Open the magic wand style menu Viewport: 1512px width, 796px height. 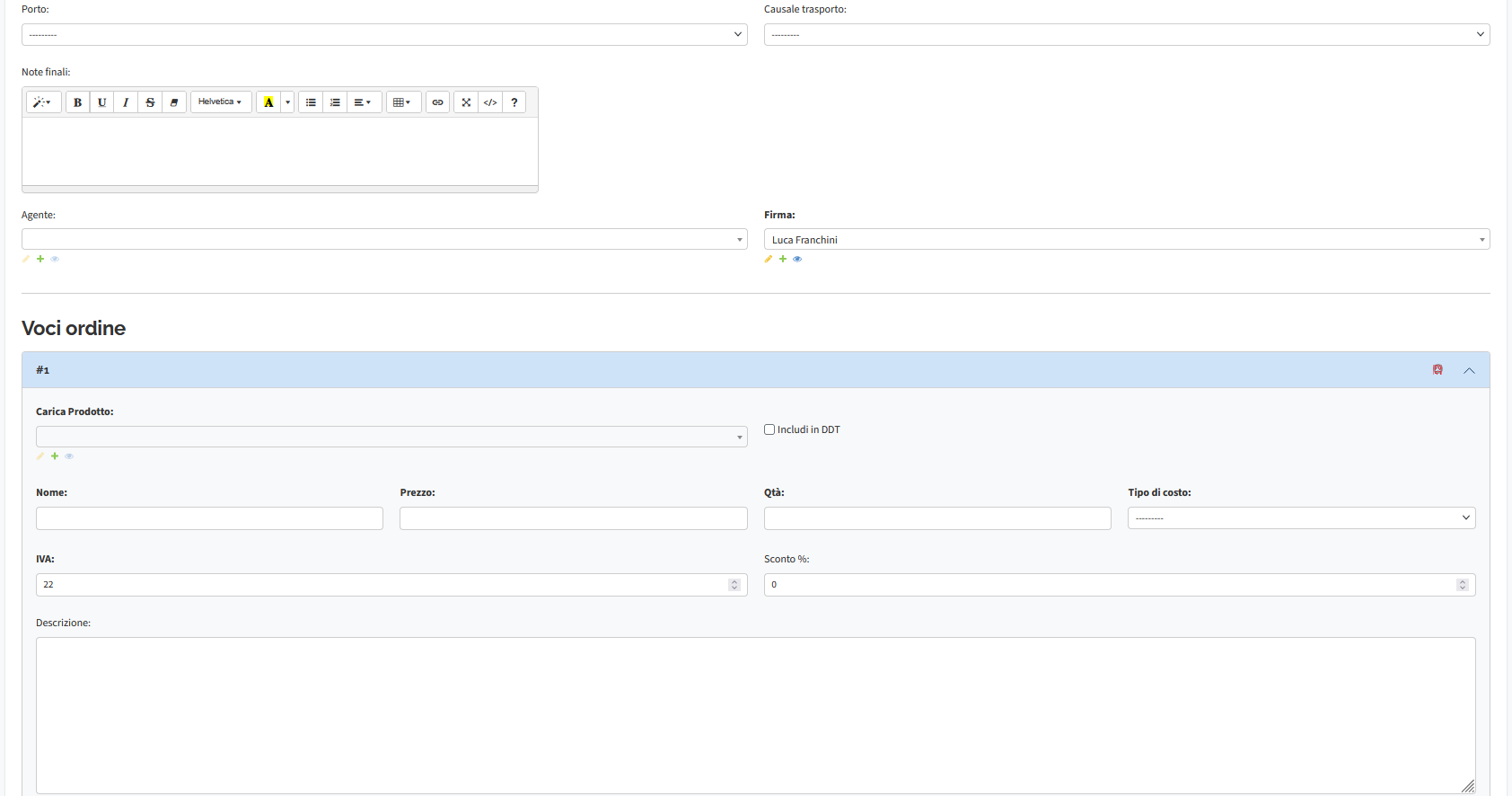pos(43,102)
